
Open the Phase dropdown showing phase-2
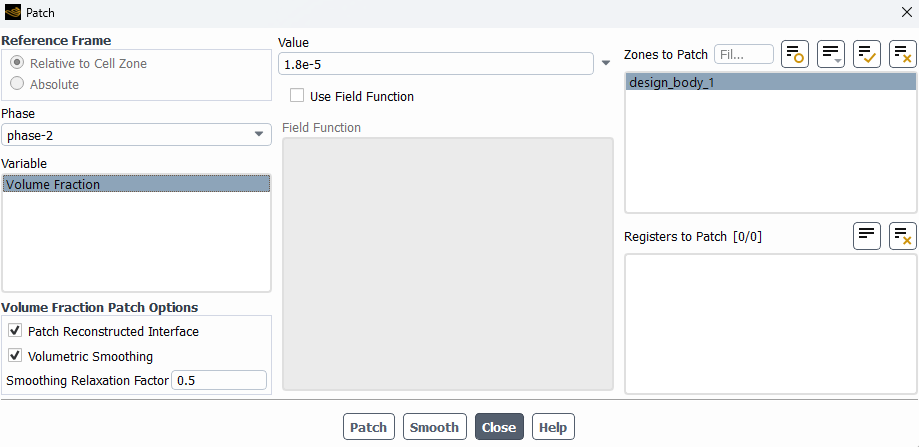(136, 135)
